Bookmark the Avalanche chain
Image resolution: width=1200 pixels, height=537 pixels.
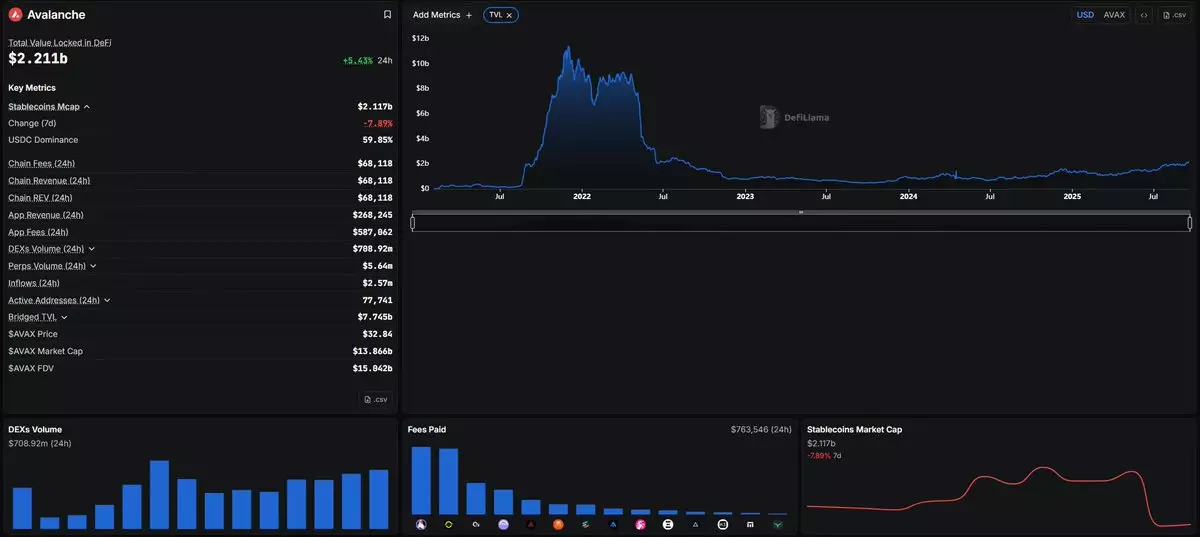pos(387,15)
